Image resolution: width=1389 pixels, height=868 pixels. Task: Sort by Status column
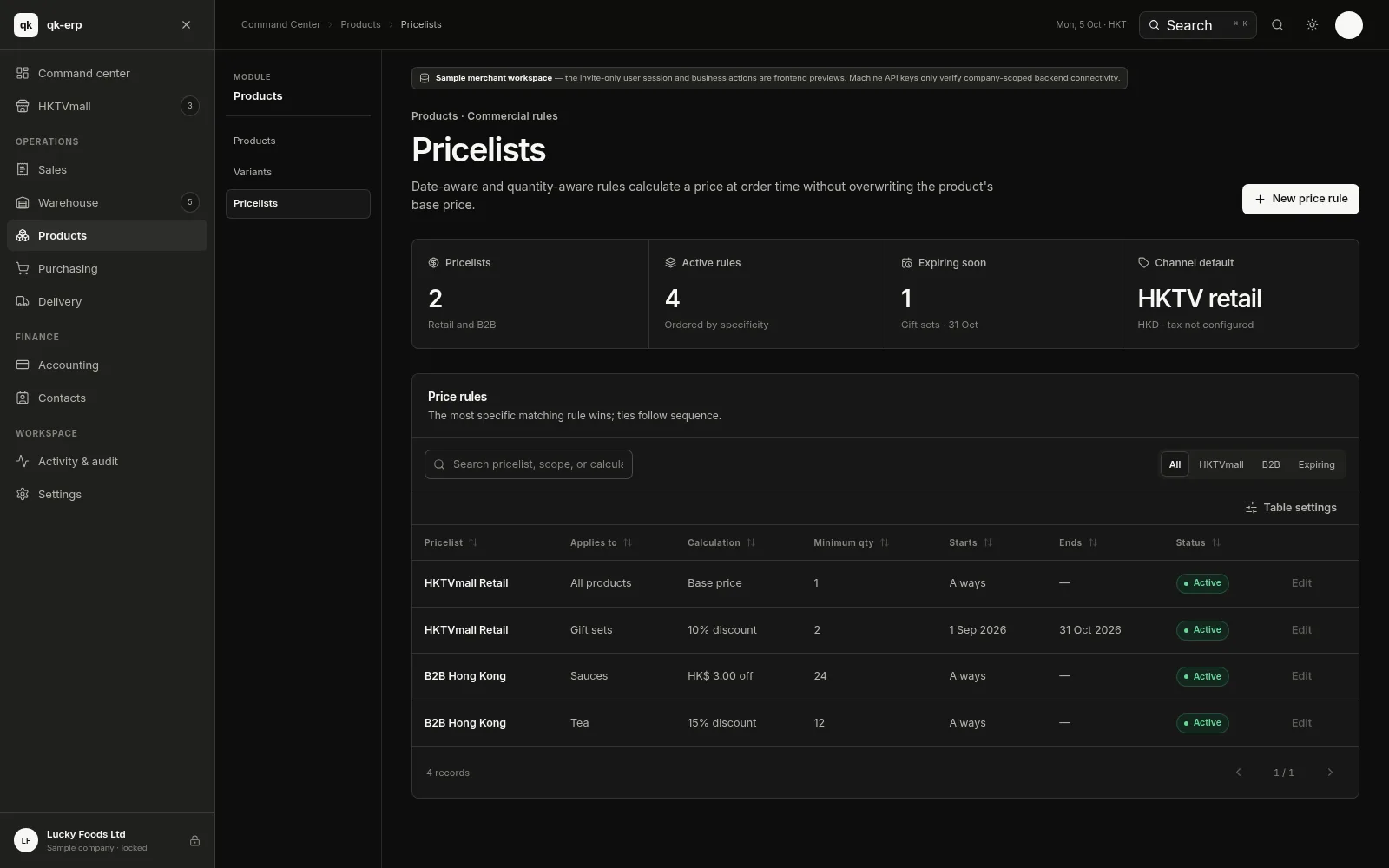(x=1198, y=542)
